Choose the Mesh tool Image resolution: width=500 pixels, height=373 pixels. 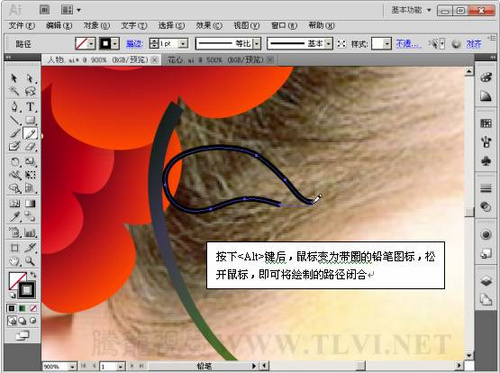tap(14, 203)
